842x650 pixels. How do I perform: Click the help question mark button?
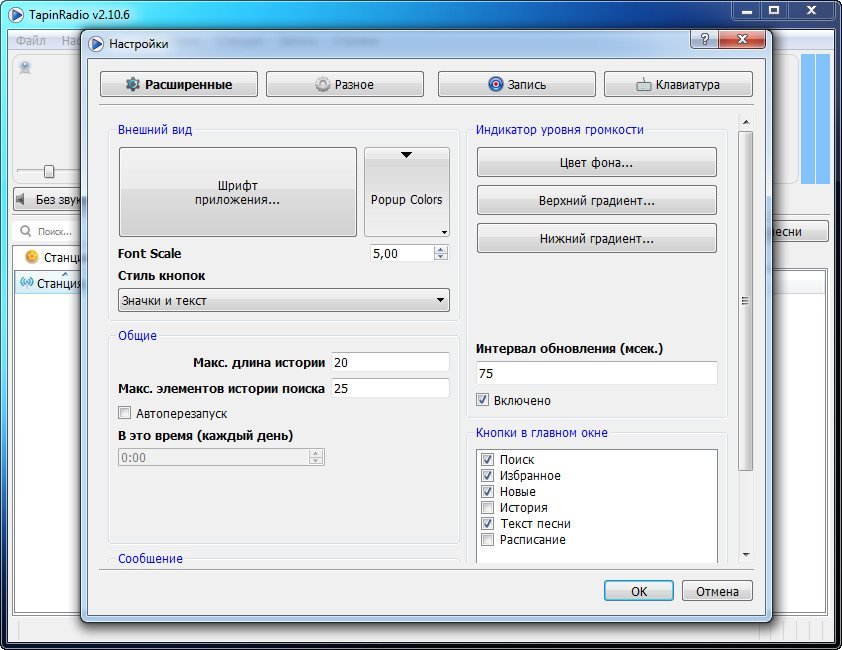point(703,39)
